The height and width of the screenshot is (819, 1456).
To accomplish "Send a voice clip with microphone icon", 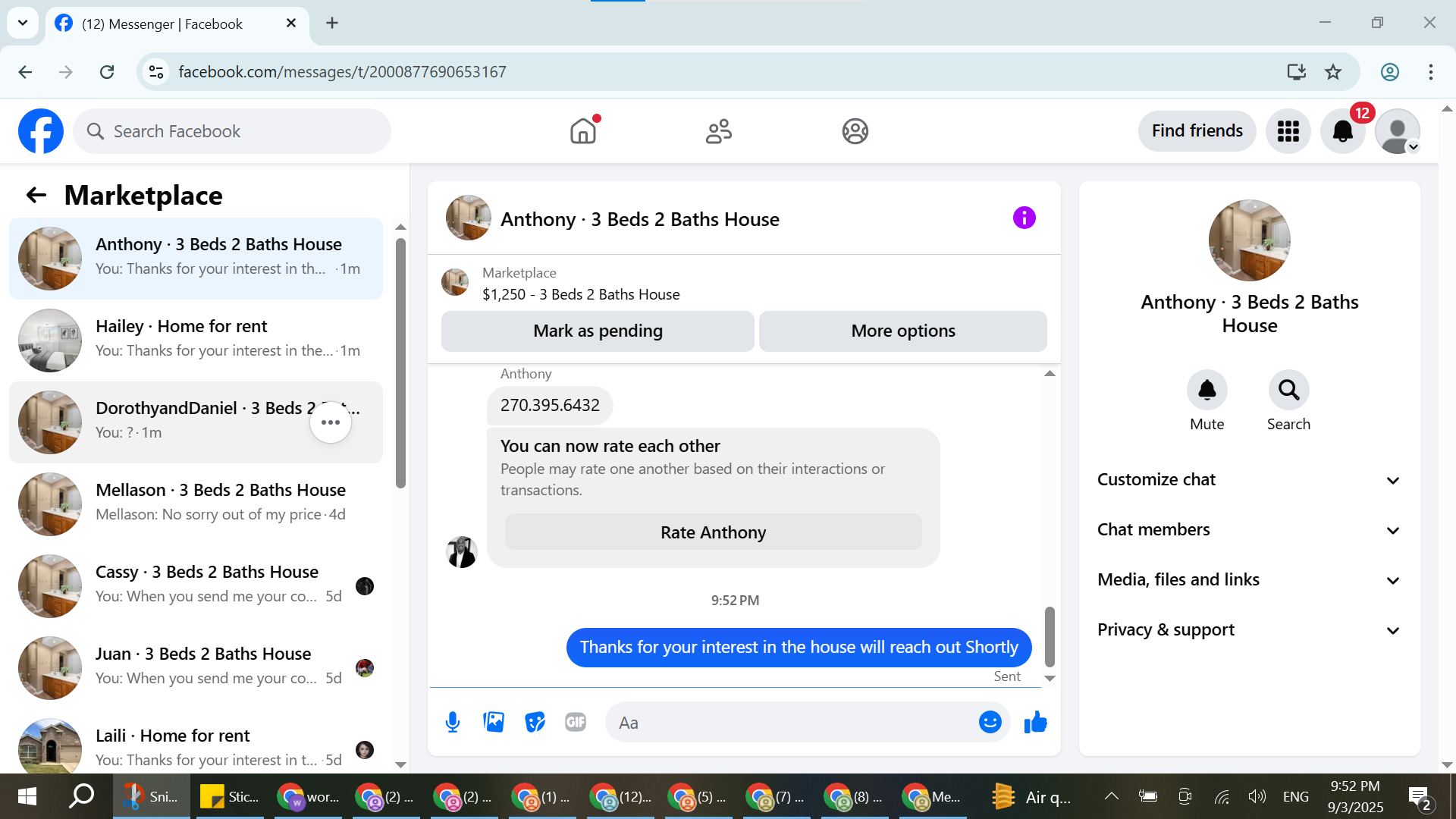I will point(453,723).
